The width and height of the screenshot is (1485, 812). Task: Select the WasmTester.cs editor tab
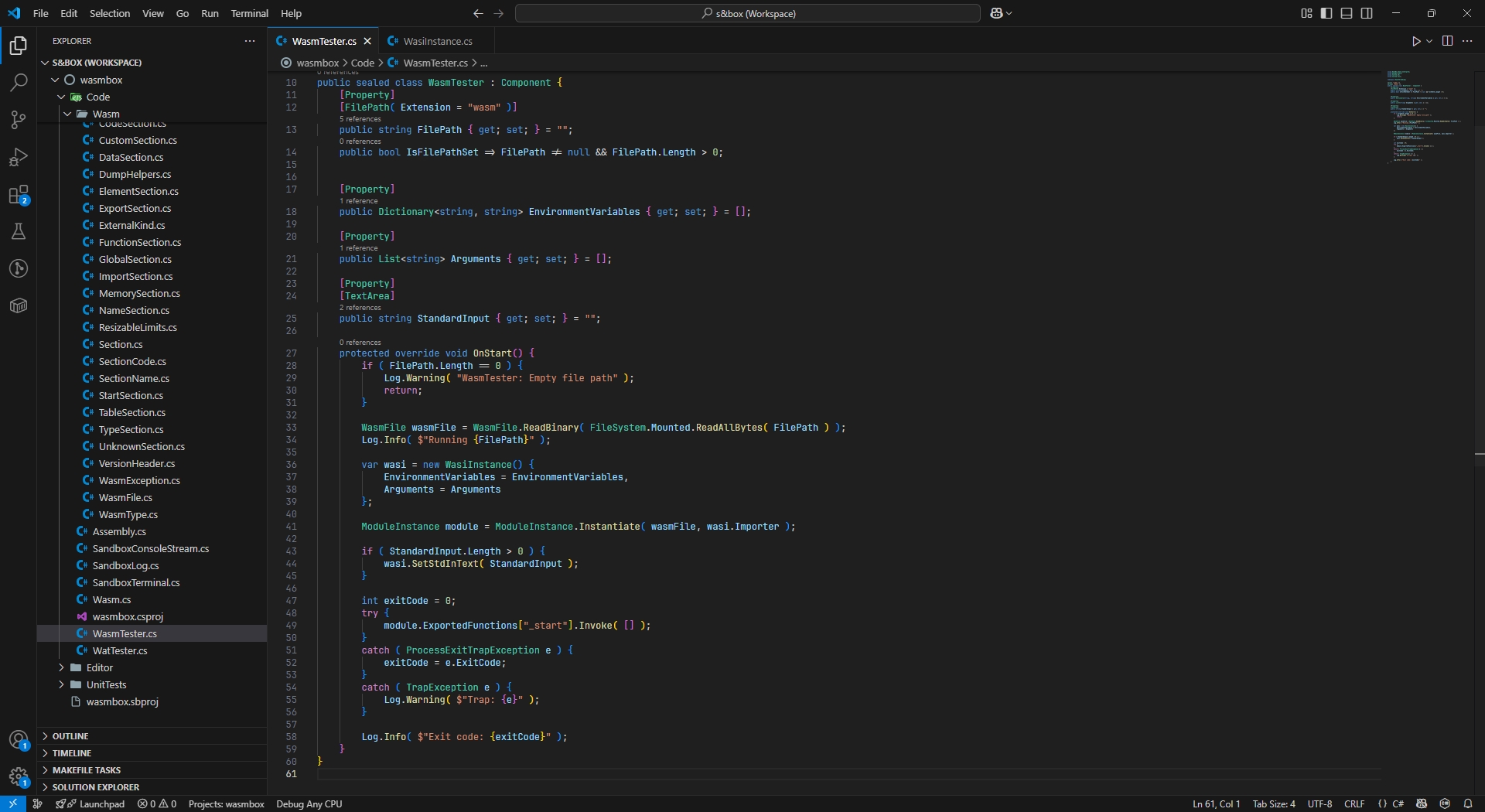pyautogui.click(x=324, y=41)
